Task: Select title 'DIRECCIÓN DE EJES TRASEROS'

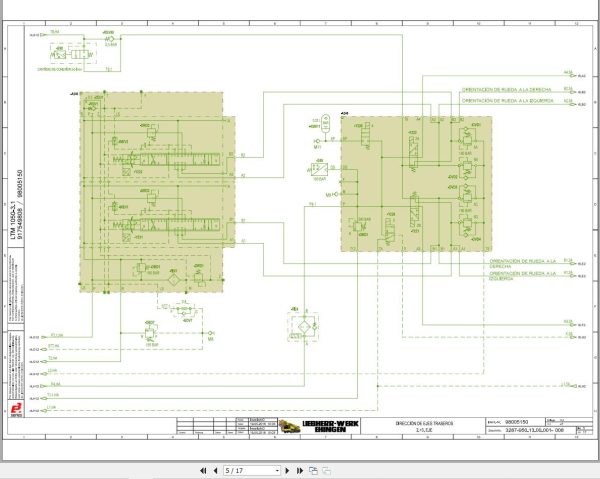Action: point(424,424)
